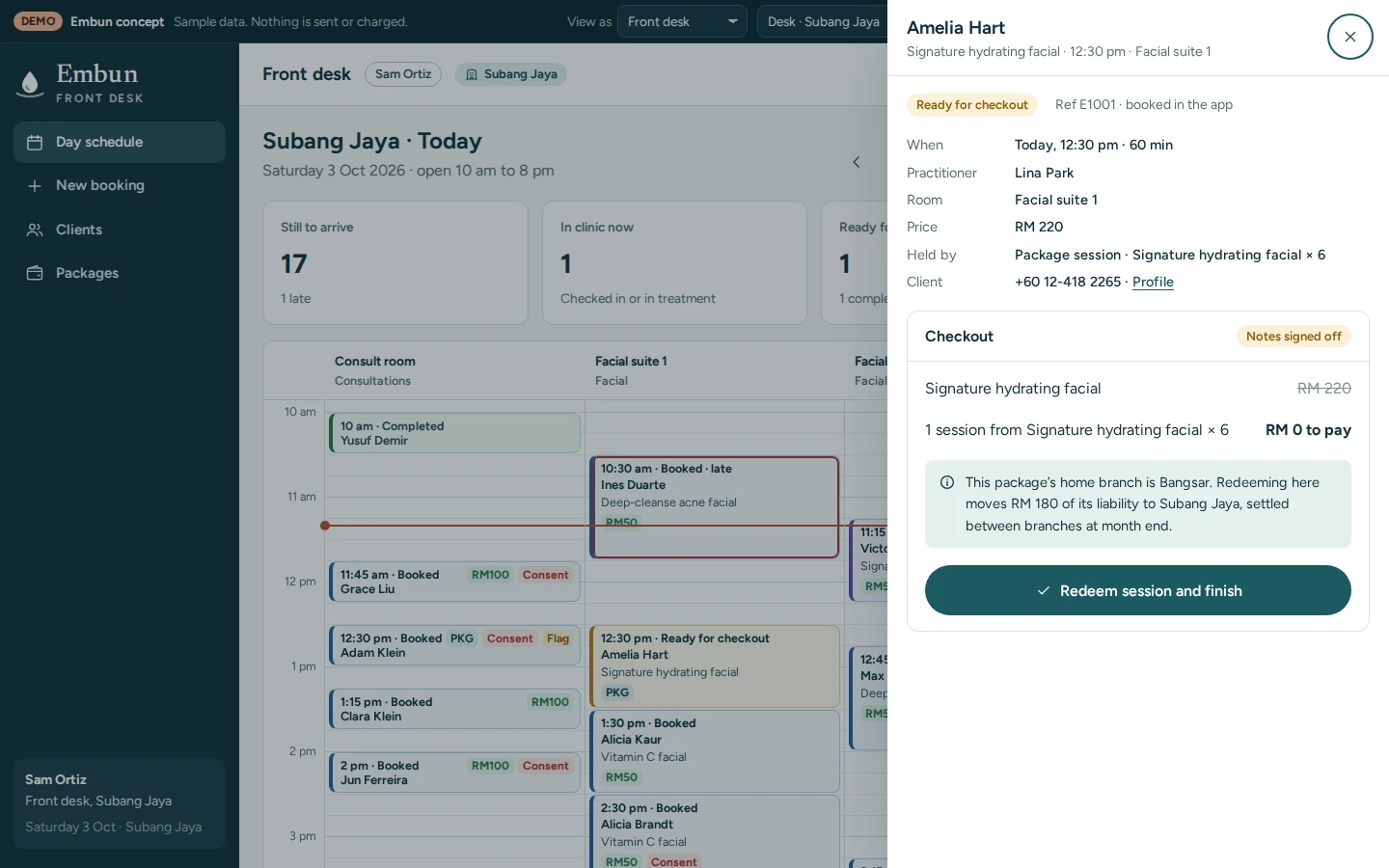The width and height of the screenshot is (1389, 868).
Task: Click the current time marker dot
Action: point(325,526)
